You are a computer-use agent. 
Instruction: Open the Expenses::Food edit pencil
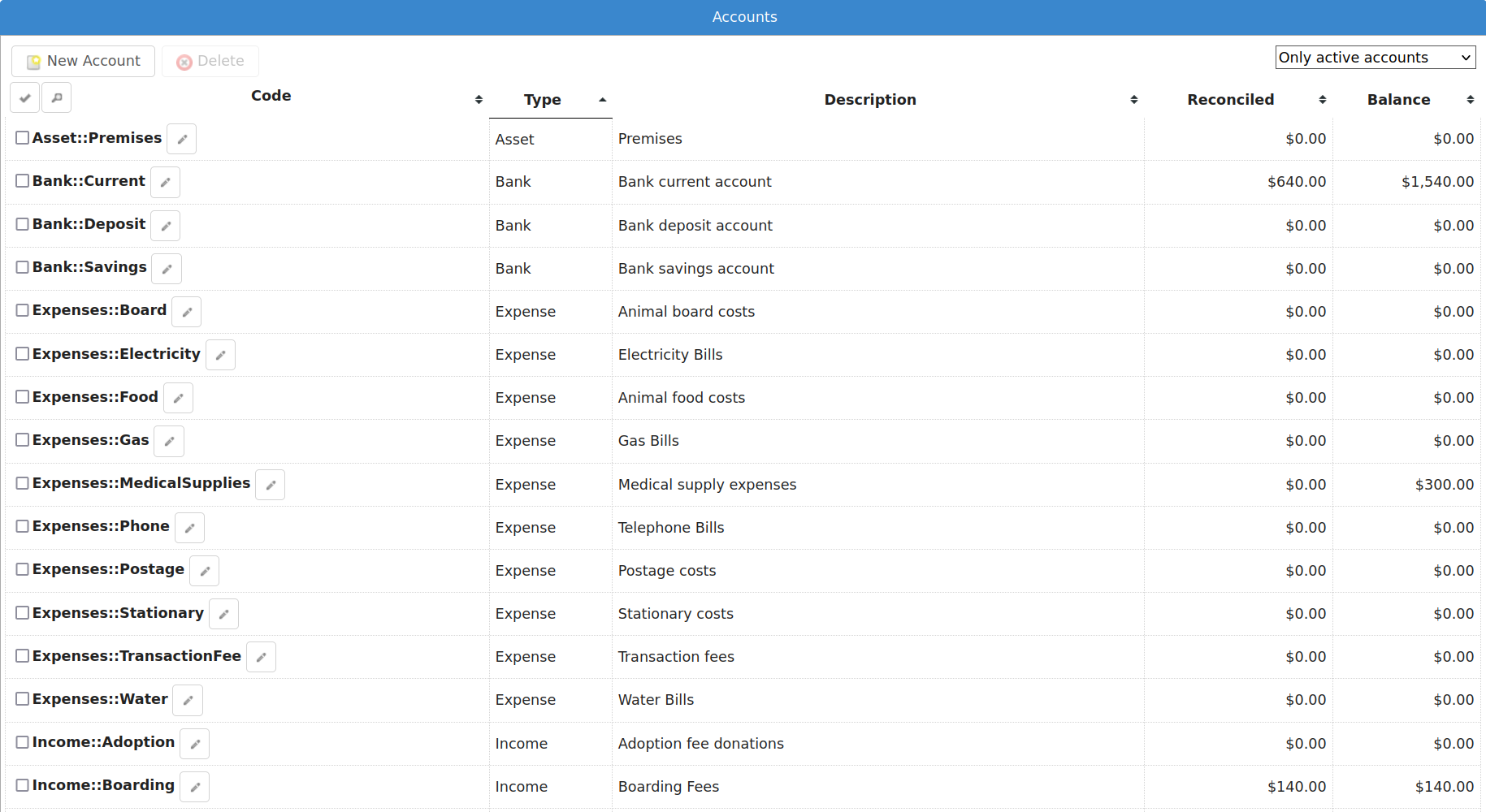coord(178,398)
